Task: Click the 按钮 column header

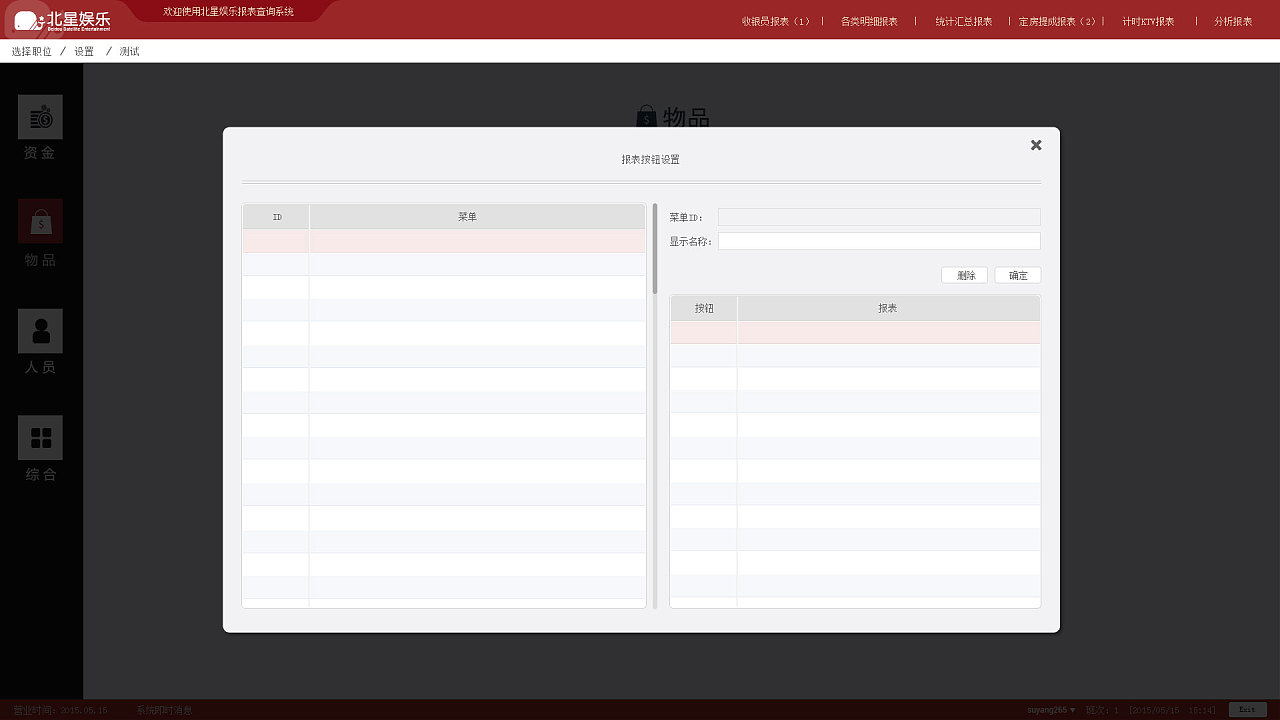Action: click(704, 308)
